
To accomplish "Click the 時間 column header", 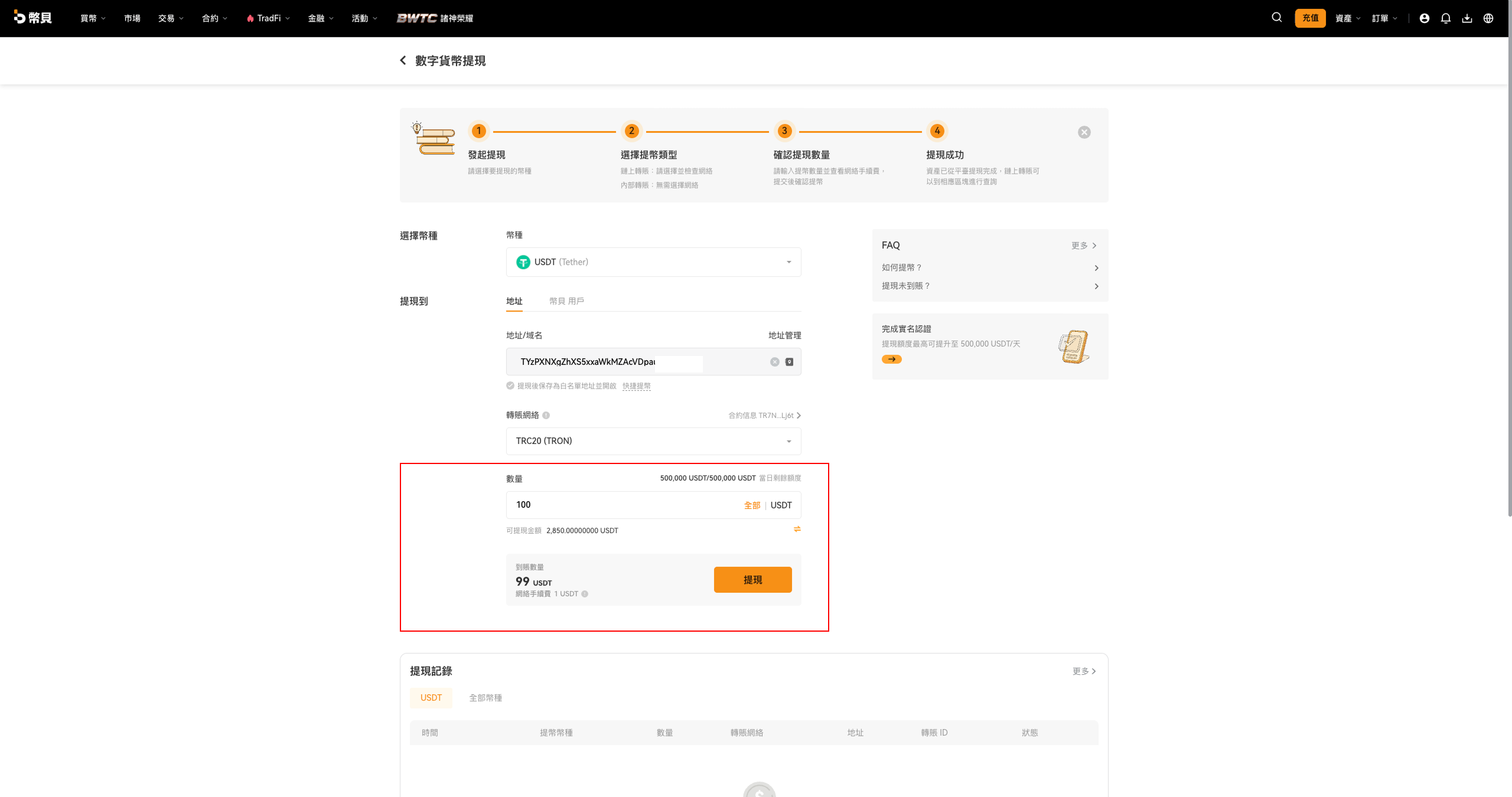I will click(x=429, y=733).
